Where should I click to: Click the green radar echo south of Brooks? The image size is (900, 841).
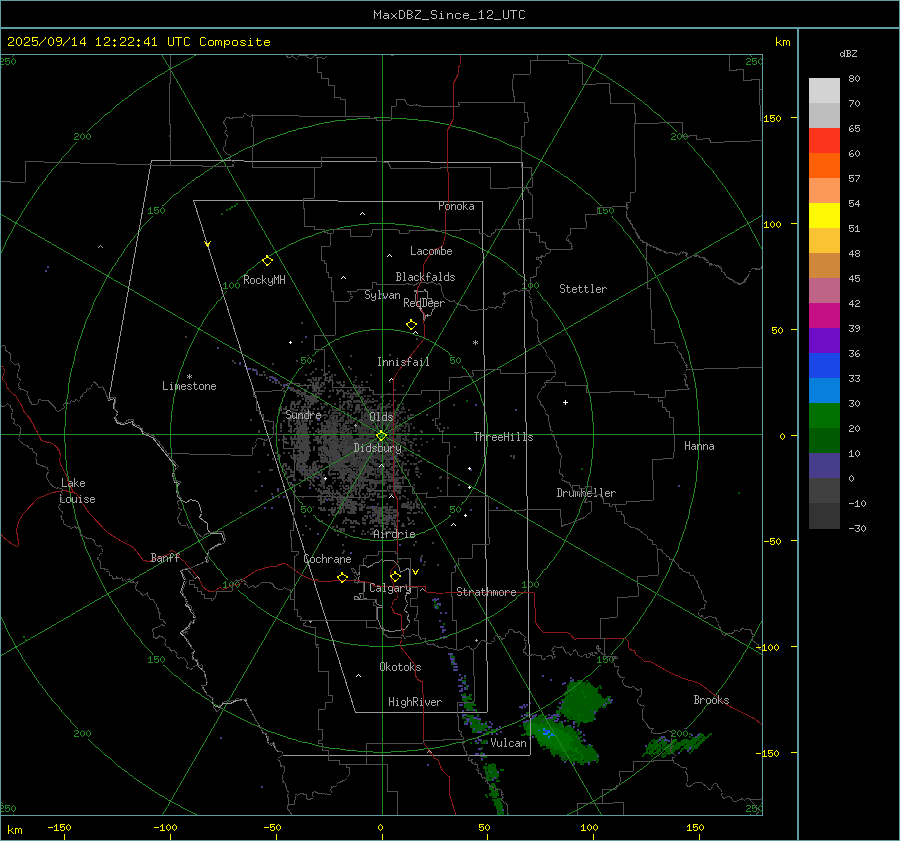676,745
